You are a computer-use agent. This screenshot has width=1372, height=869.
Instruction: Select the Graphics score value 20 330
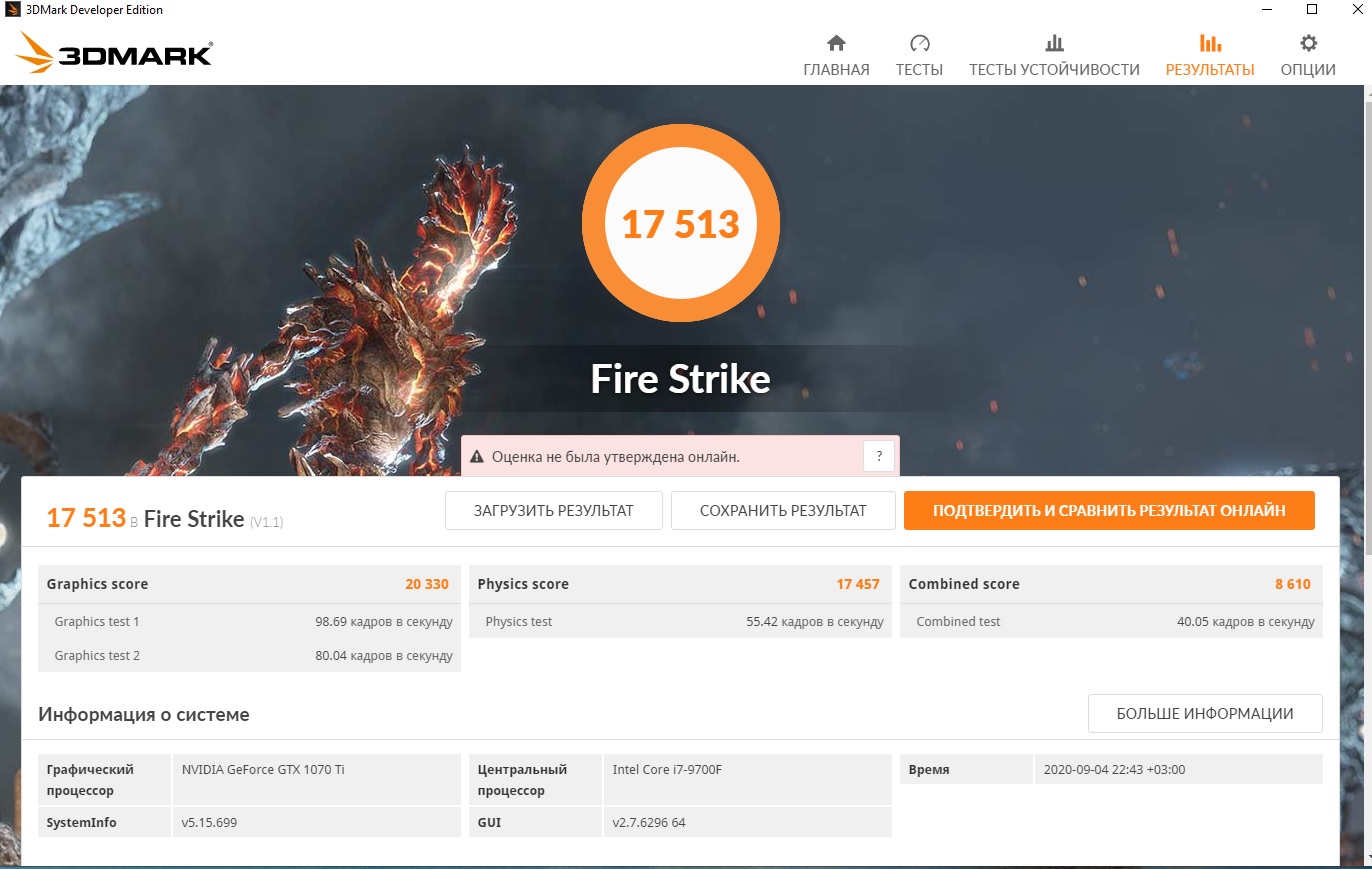427,584
